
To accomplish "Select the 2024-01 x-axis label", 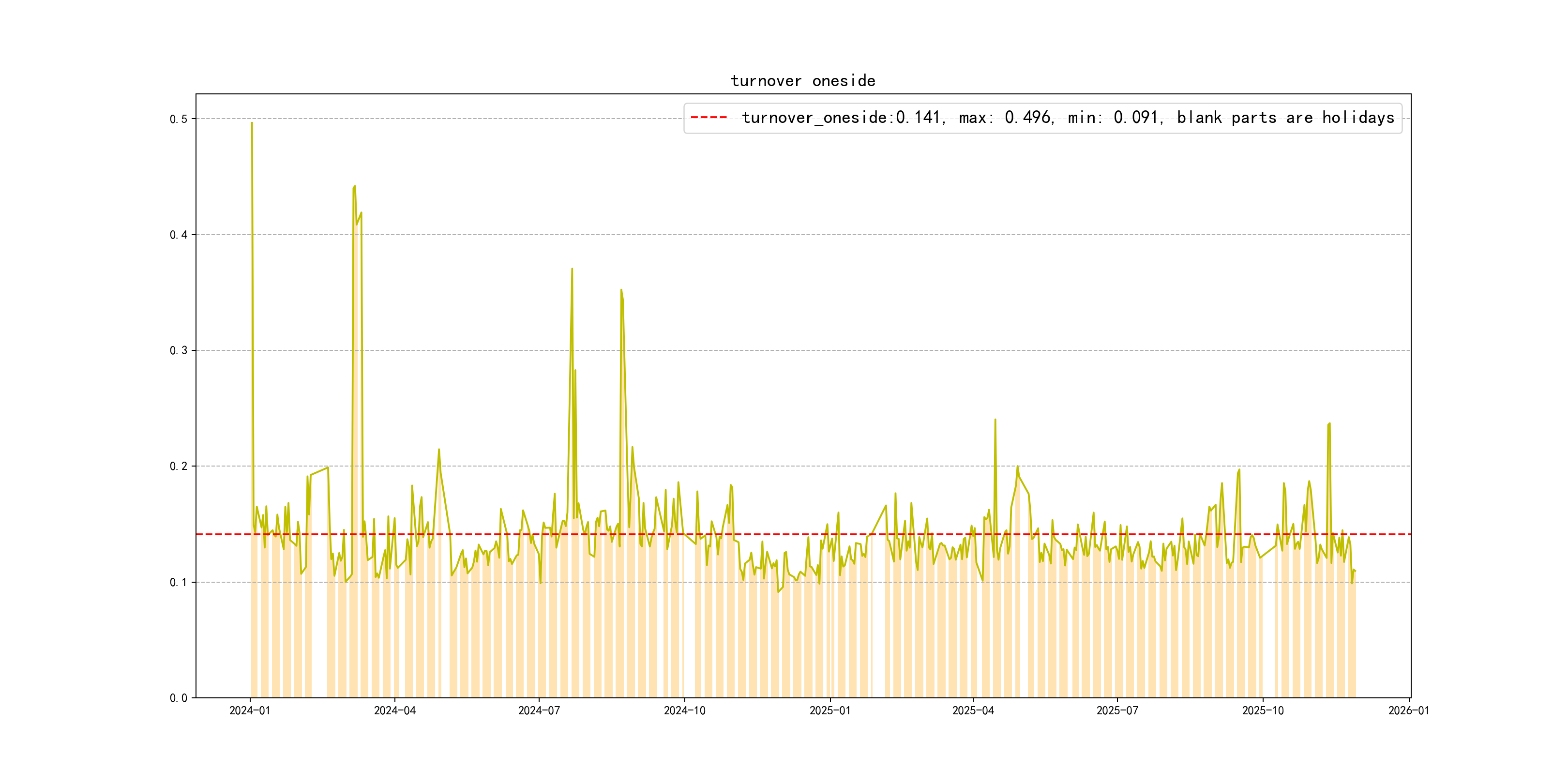I will (250, 711).
